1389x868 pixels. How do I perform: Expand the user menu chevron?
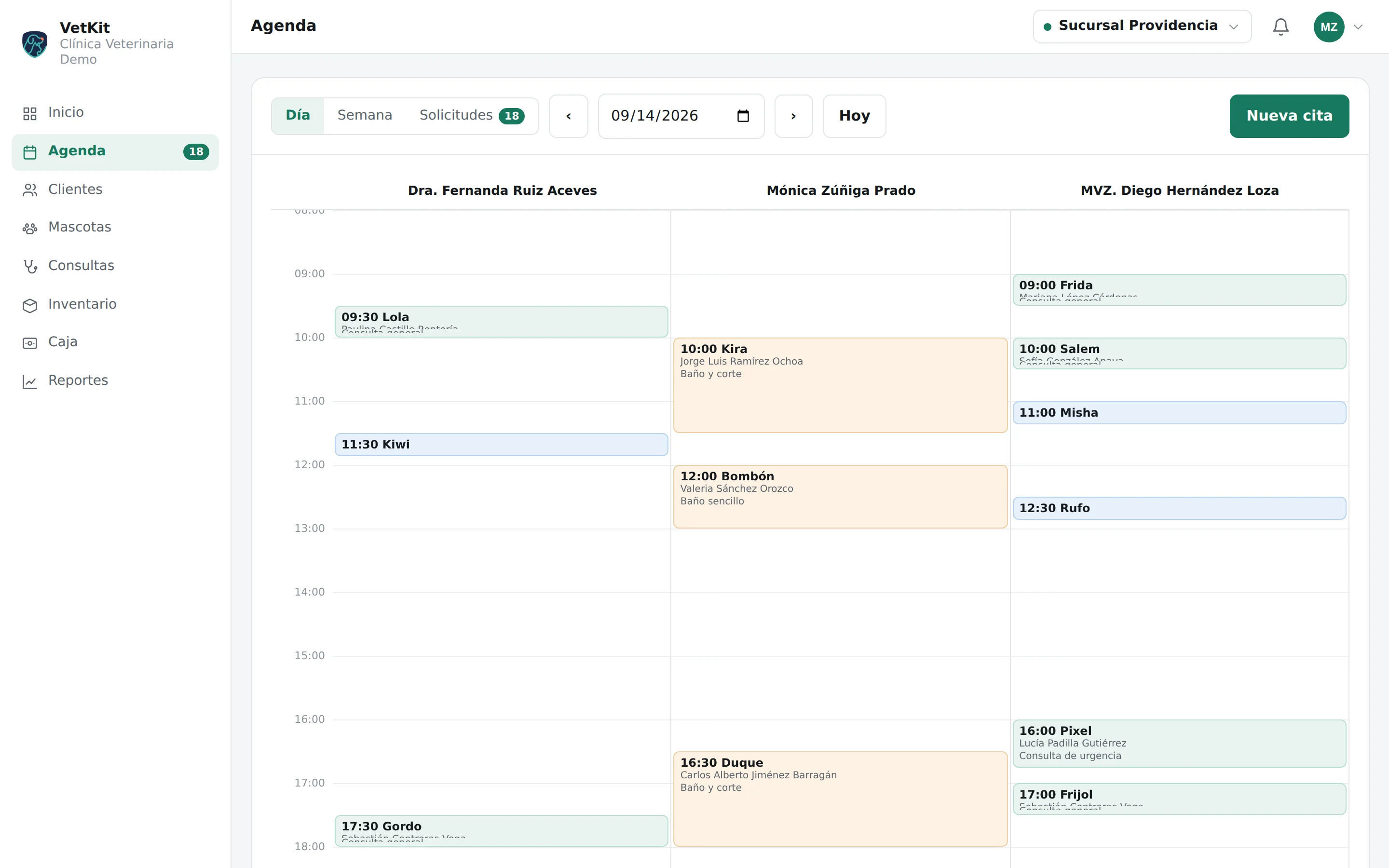coord(1358,27)
